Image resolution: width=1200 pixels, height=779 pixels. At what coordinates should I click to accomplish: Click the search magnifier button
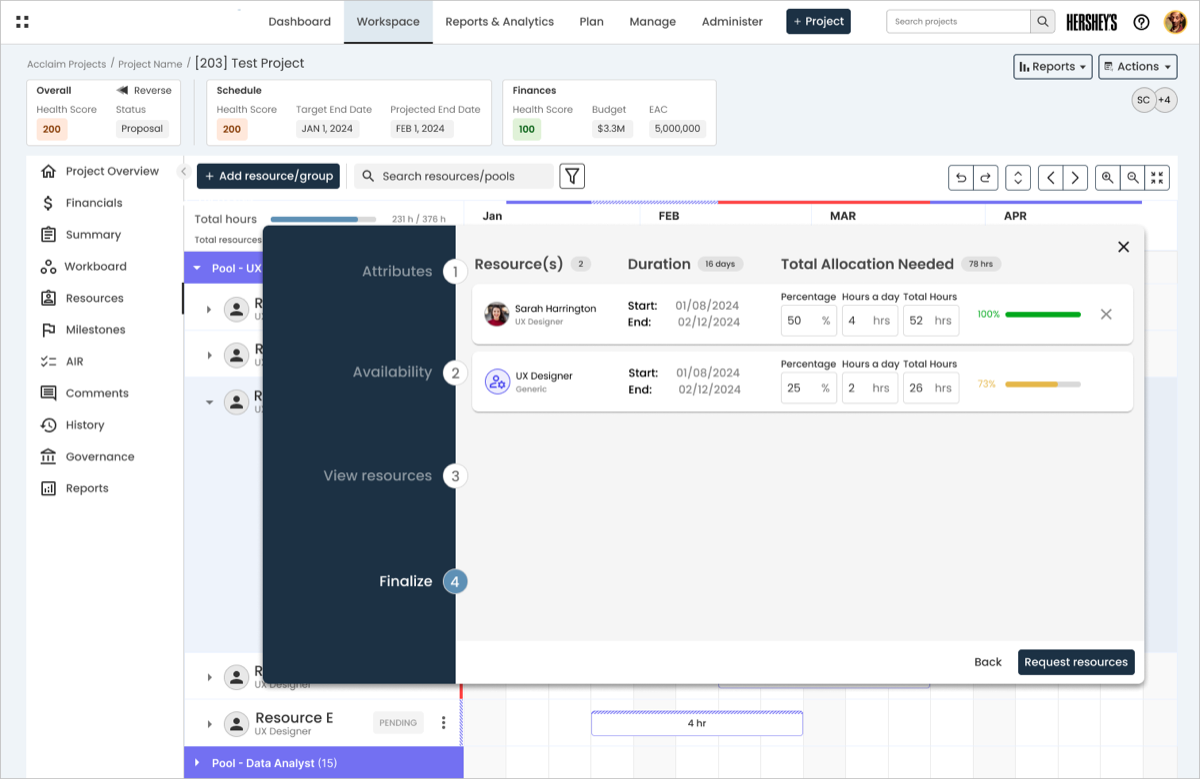(x=1043, y=21)
